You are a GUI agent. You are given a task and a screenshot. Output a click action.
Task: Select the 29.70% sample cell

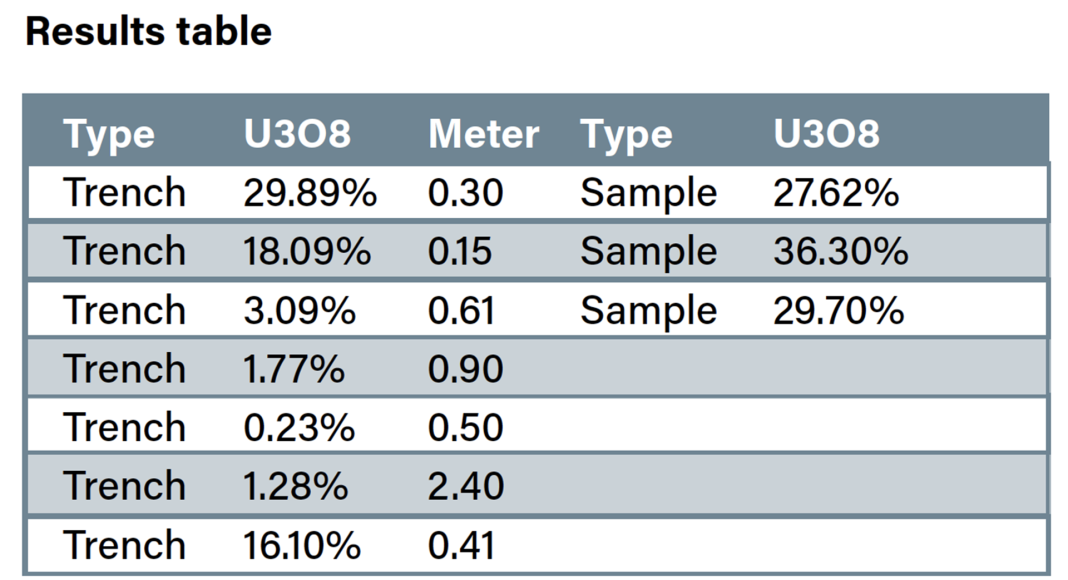coord(838,310)
